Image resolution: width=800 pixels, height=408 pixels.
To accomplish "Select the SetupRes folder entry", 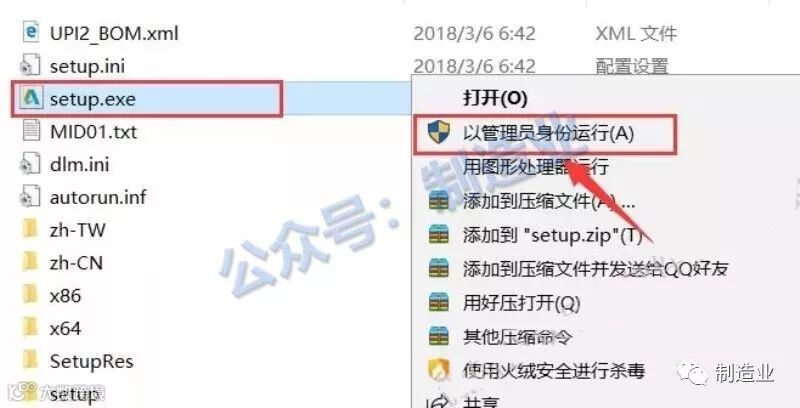I will 78,361.
